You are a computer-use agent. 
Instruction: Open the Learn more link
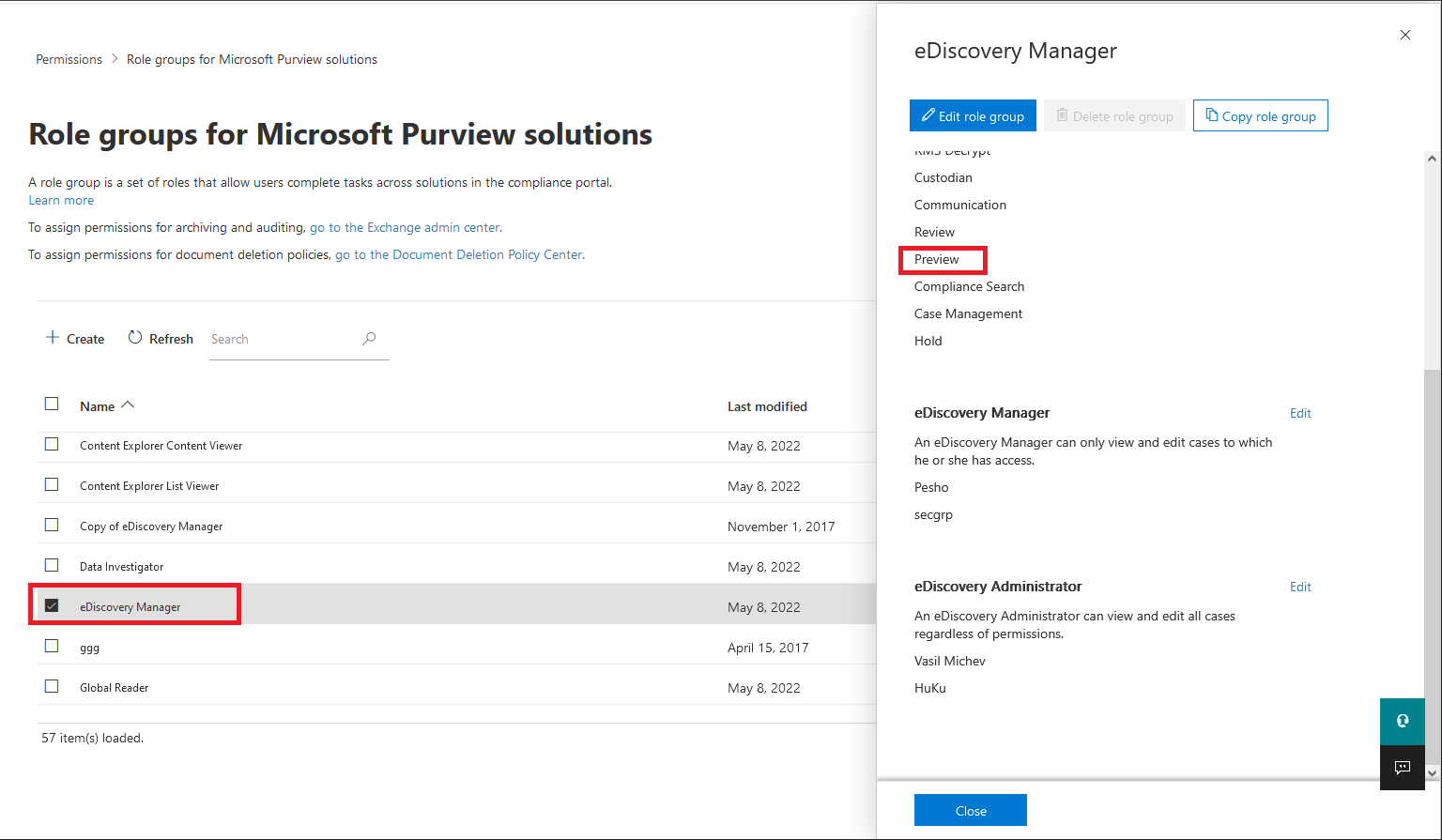[x=61, y=200]
